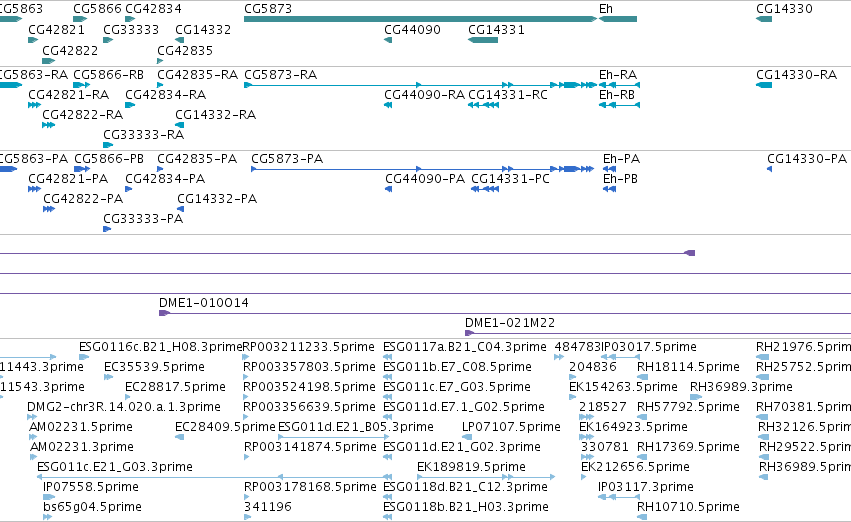Viewport: 851px width, 522px height.
Task: Select the CG14330 gene label
Action: (x=784, y=9)
